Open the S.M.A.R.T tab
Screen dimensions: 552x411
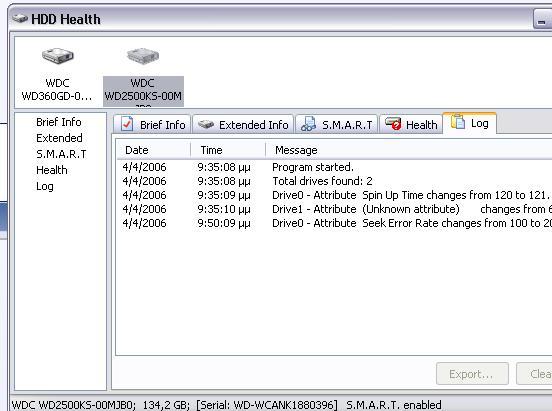[337, 124]
